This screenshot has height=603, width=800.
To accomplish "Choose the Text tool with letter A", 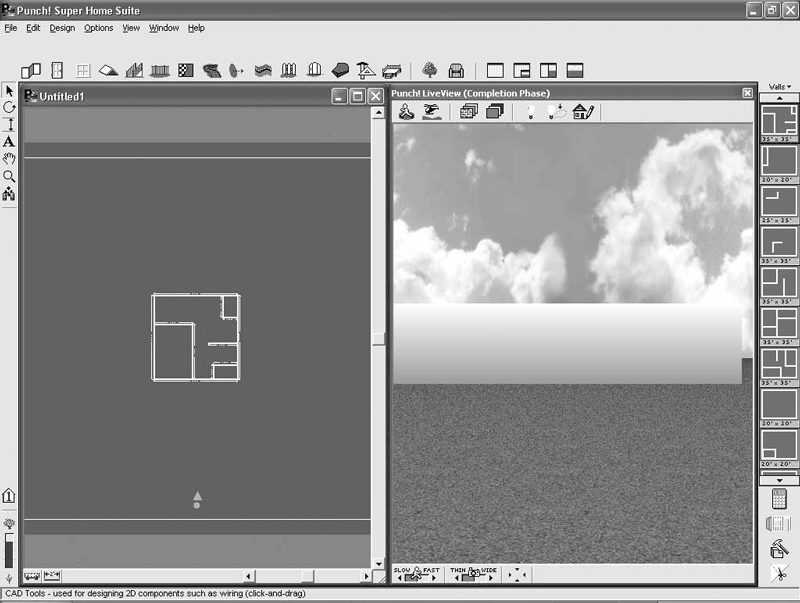I will (x=9, y=141).
